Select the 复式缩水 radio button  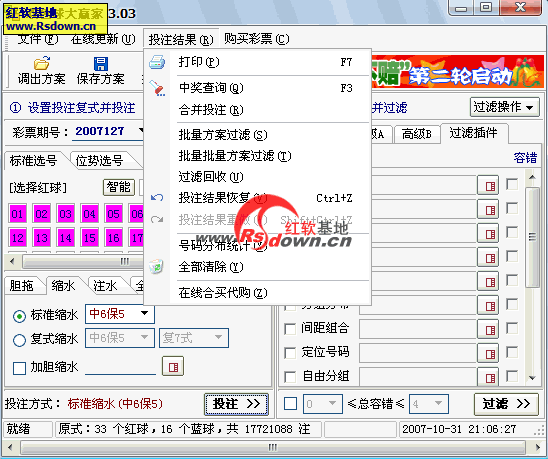[x=19, y=339]
